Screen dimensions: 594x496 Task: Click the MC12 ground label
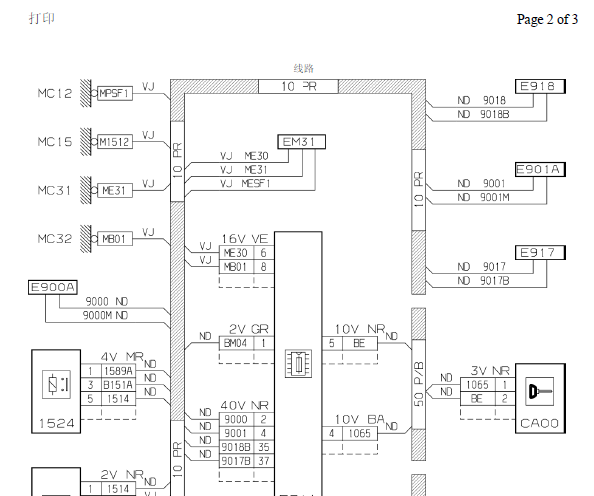point(55,93)
